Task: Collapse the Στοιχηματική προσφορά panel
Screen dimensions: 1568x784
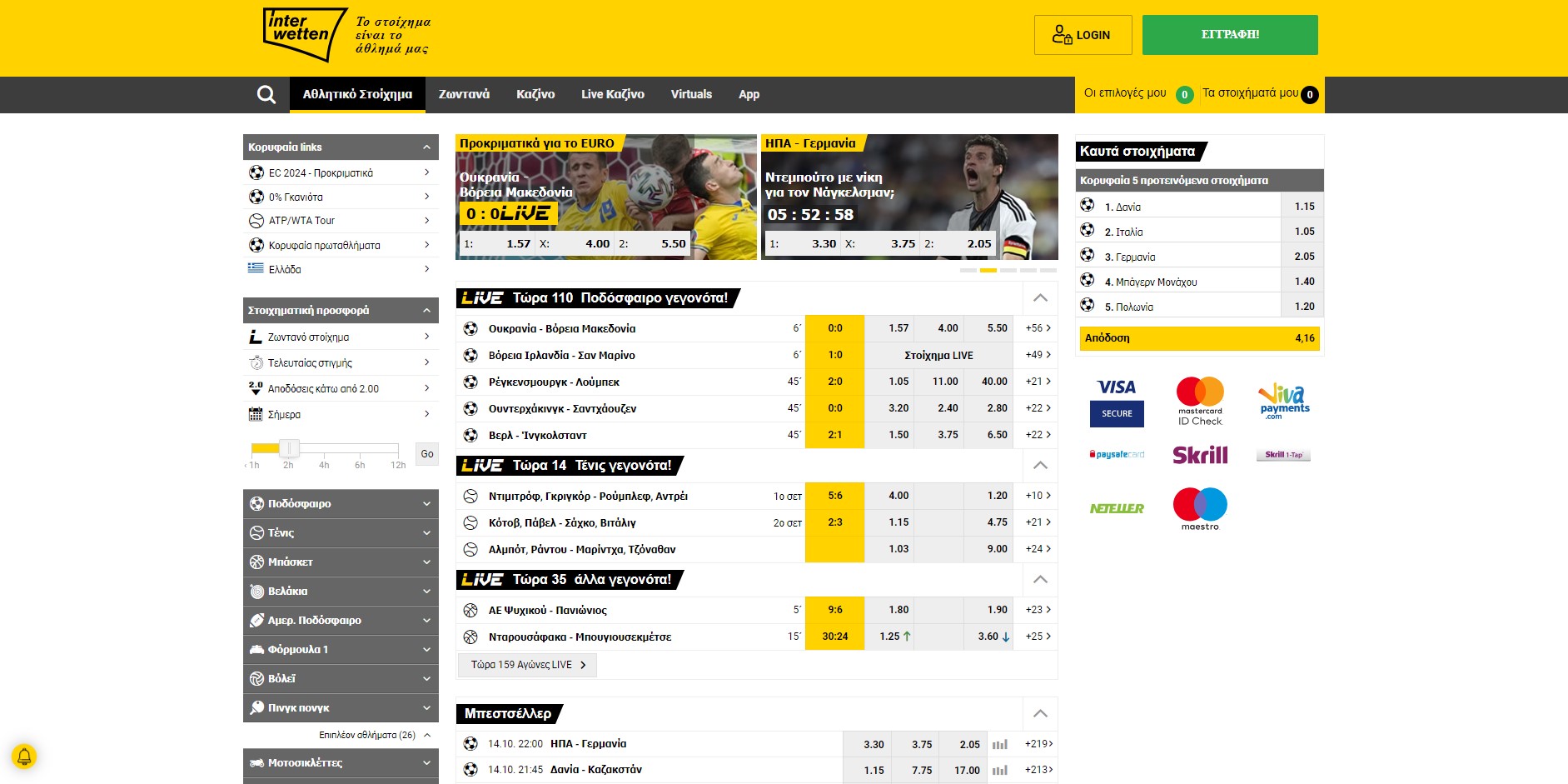Action: click(426, 311)
